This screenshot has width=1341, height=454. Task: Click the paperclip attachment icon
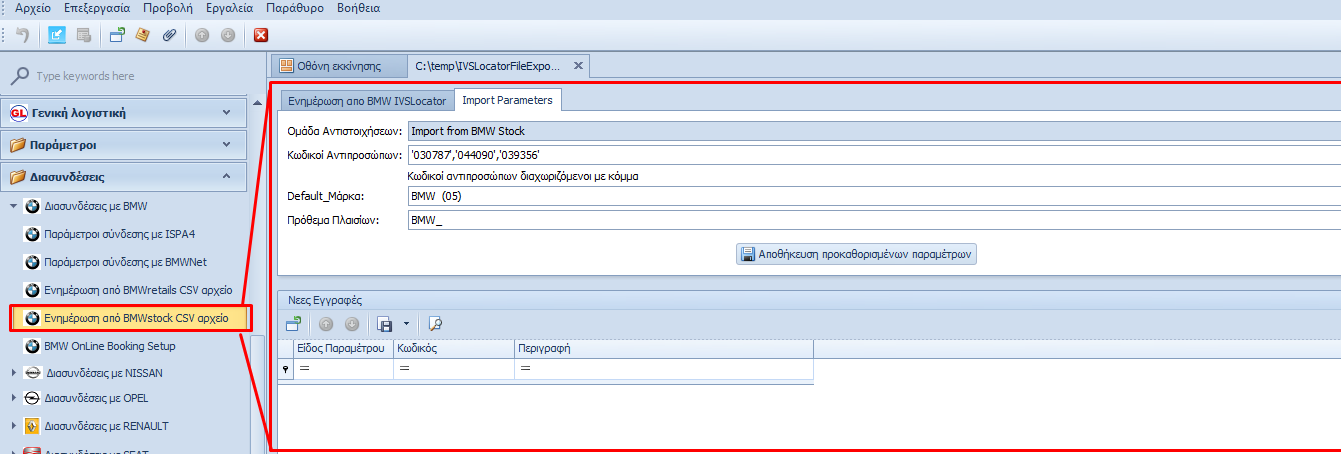[169, 35]
